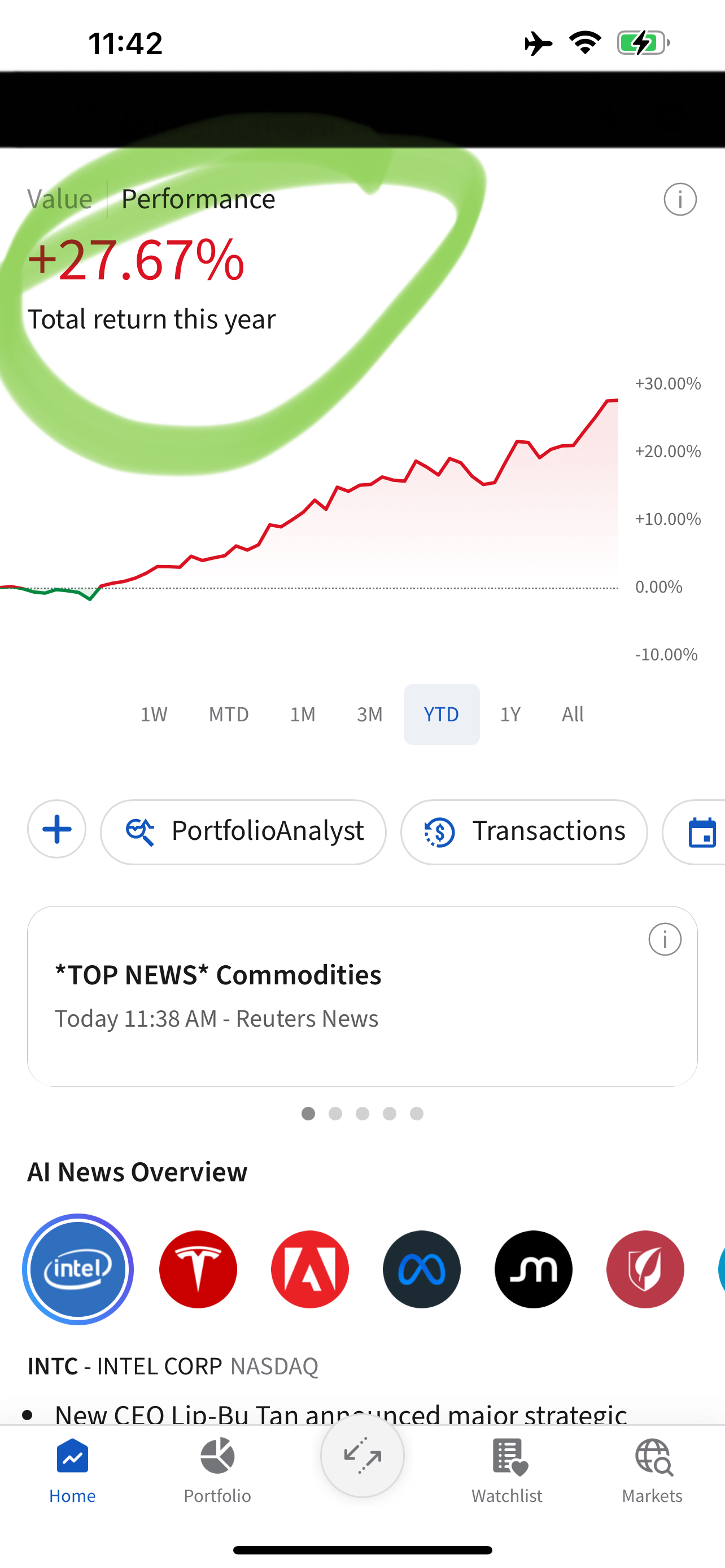Open the Meta logo news
The height and width of the screenshot is (1568, 725).
(x=421, y=1269)
